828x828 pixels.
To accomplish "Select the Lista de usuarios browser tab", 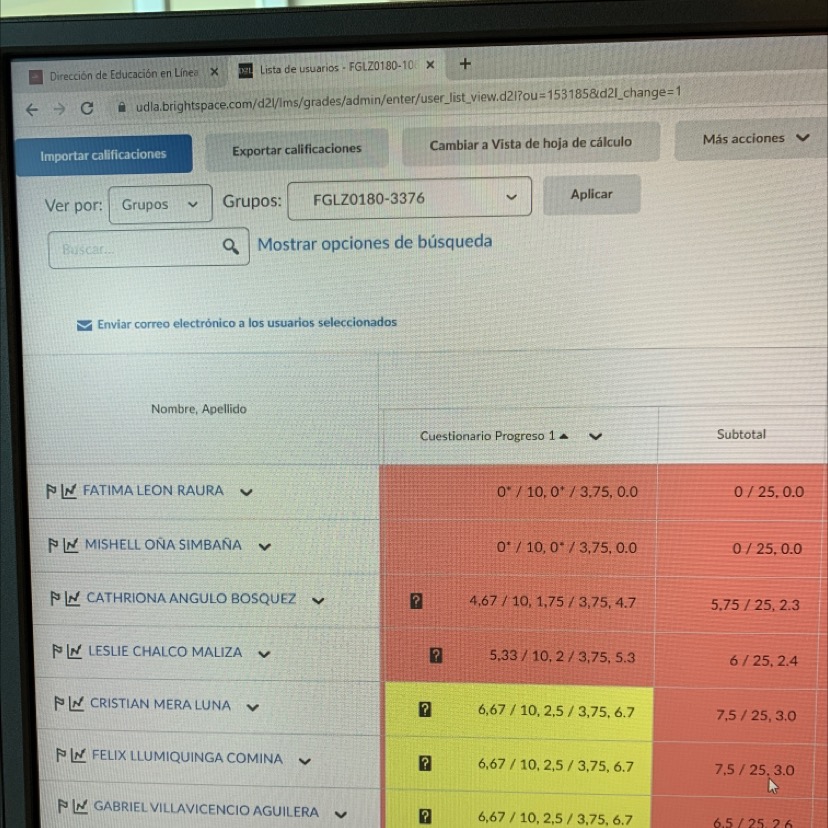I will (x=330, y=68).
